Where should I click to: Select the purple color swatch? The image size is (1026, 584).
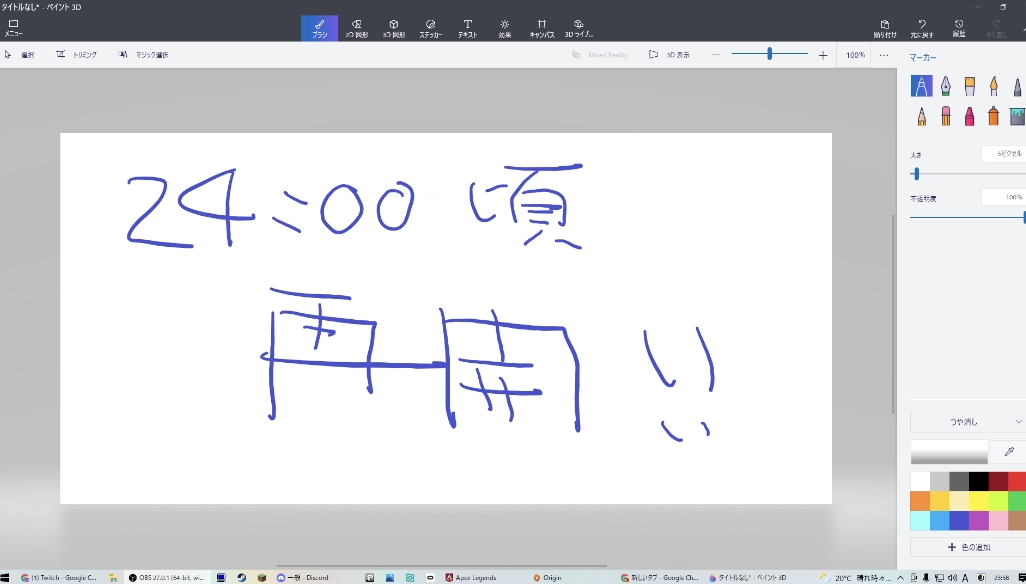pyautogui.click(x=979, y=521)
